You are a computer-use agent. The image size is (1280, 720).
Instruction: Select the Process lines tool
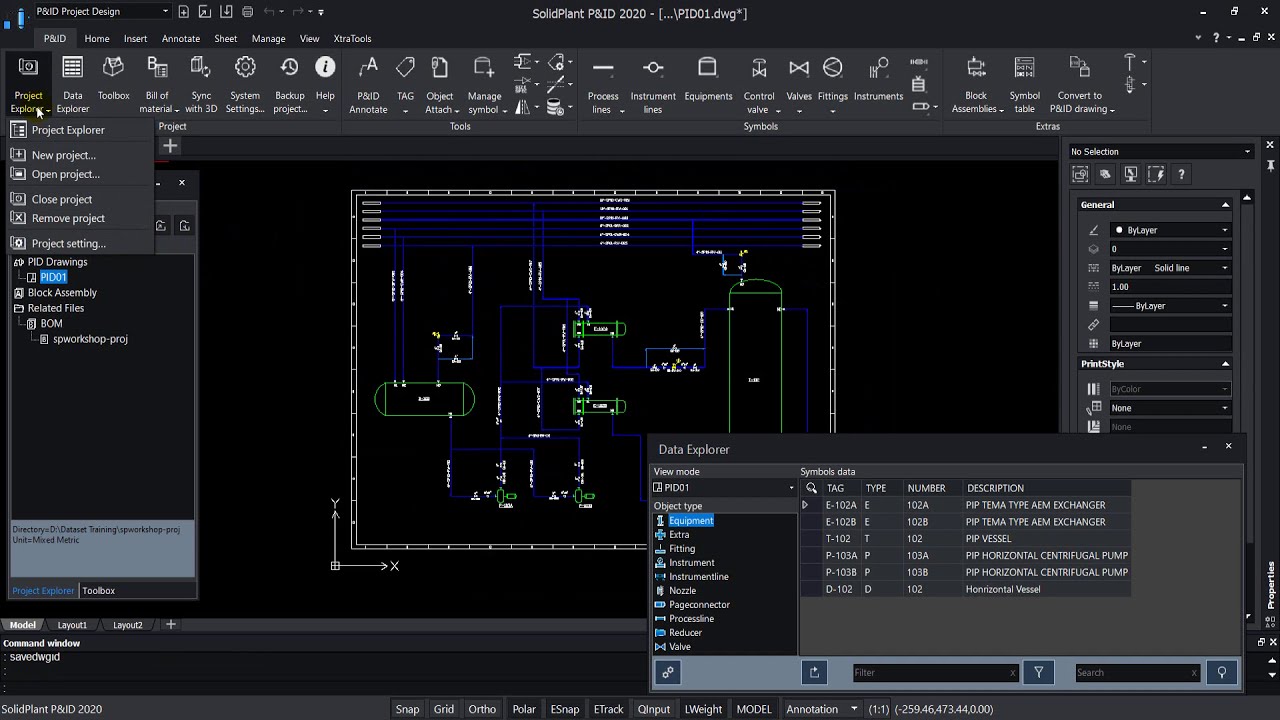pos(603,83)
